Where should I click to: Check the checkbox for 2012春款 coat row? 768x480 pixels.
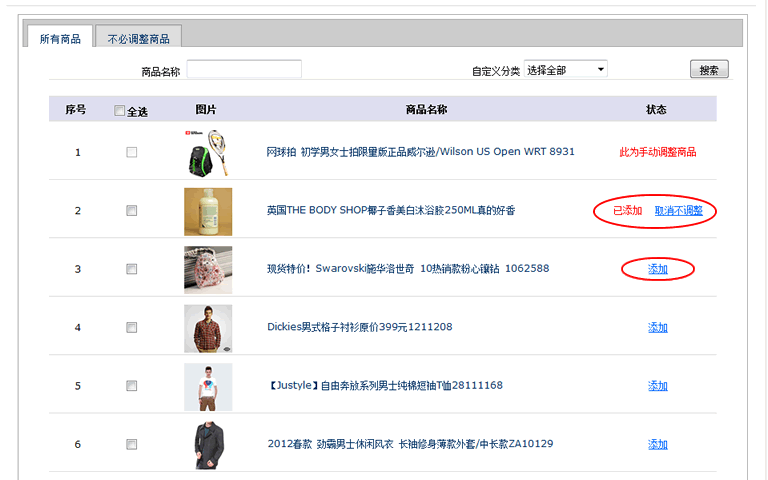click(132, 444)
